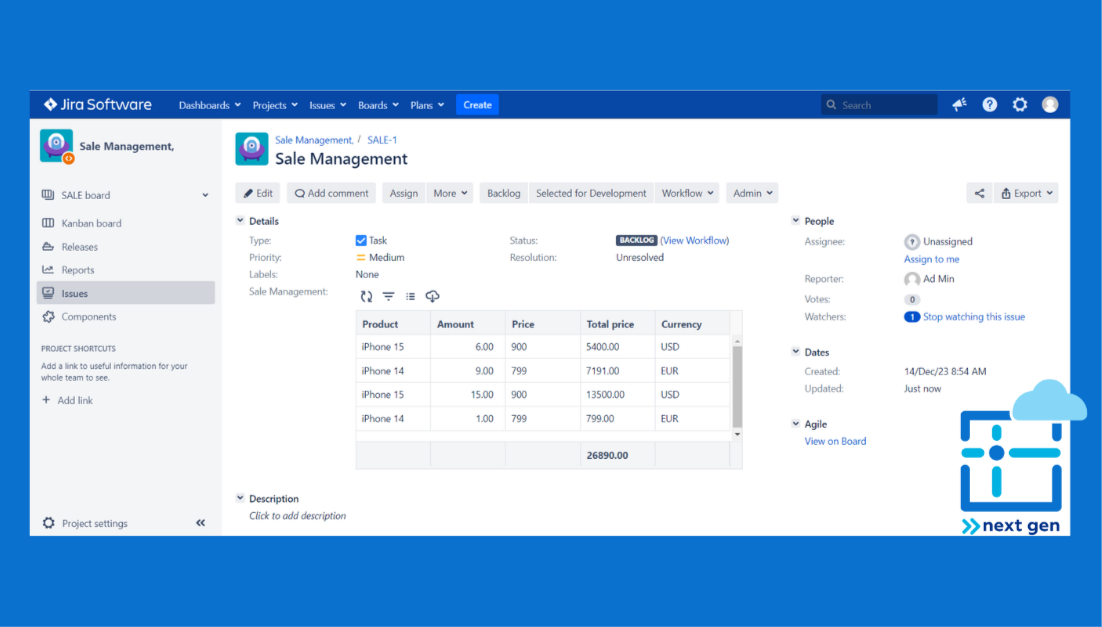Open the Boards dropdown menu
This screenshot has height=627, width=1102.
[x=378, y=105]
